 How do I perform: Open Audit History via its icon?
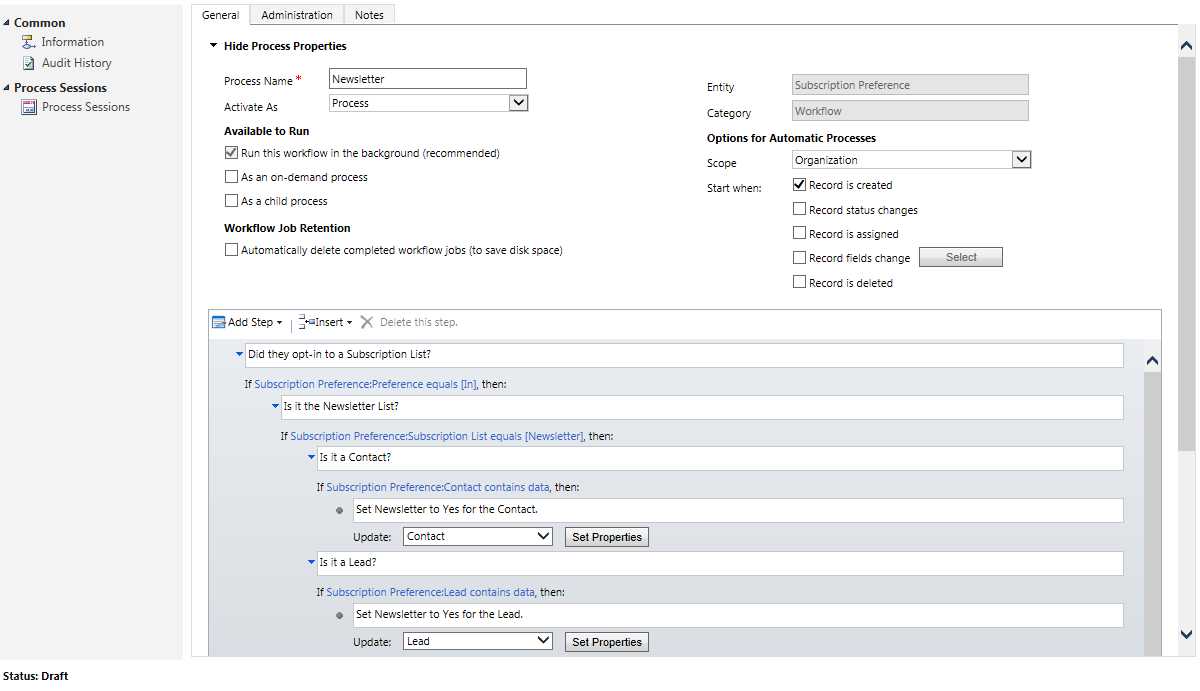(x=28, y=63)
